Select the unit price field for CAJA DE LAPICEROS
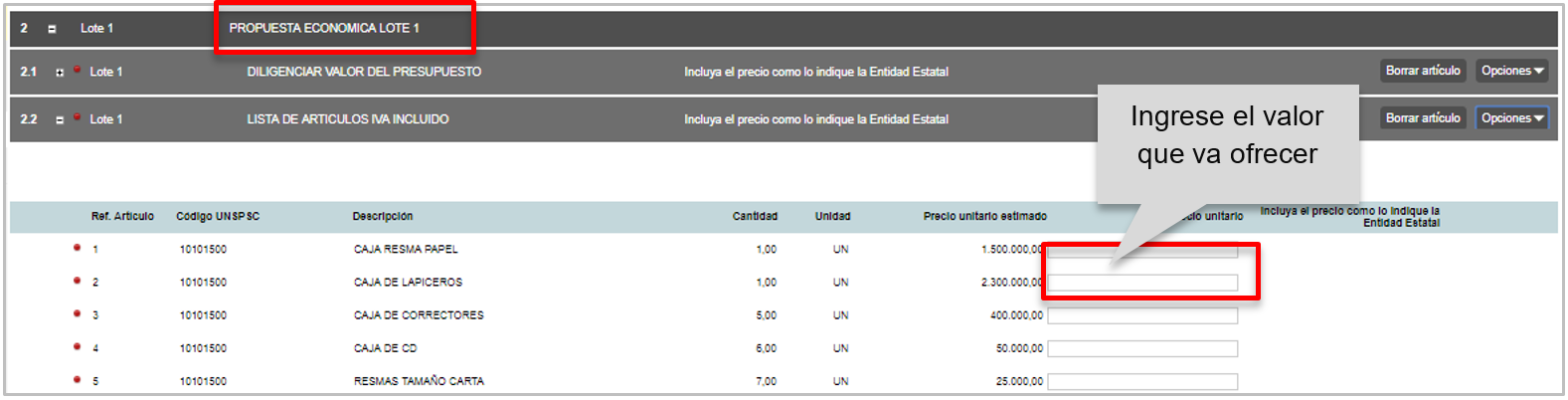This screenshot has height=400, width=1568. click(1142, 283)
